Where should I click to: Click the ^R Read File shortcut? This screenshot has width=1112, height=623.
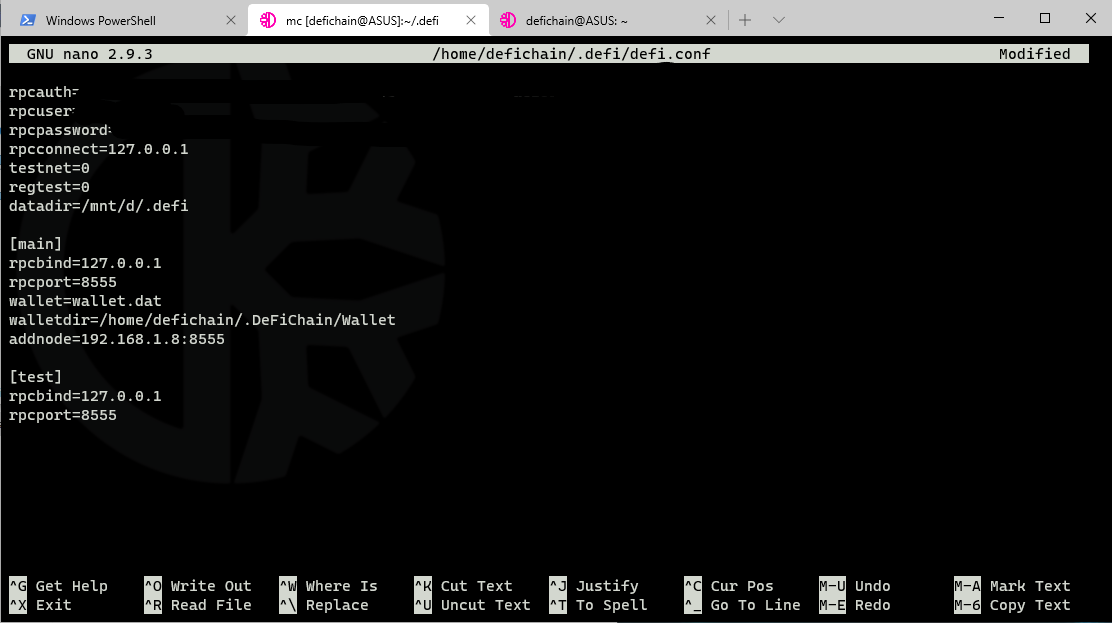click(x=198, y=605)
